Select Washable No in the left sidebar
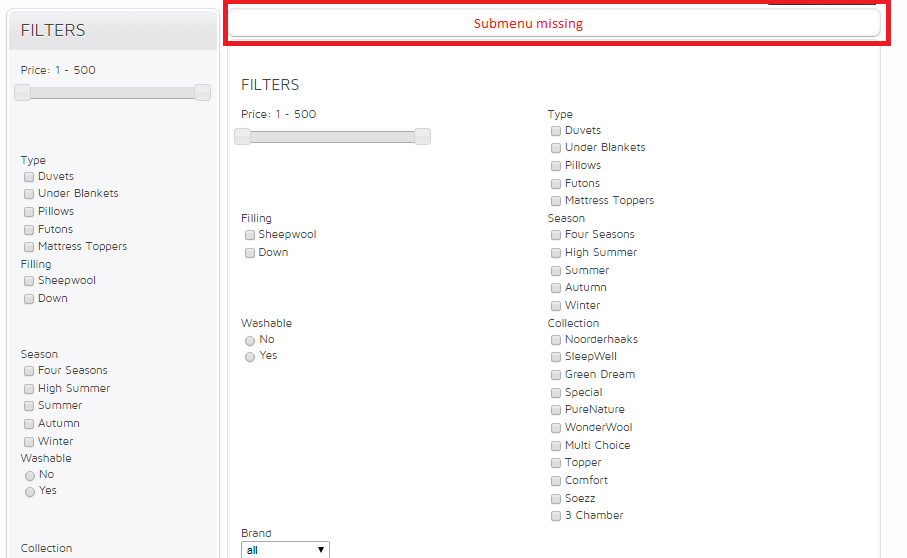Screen dimensions: 907x558 (x=30, y=475)
